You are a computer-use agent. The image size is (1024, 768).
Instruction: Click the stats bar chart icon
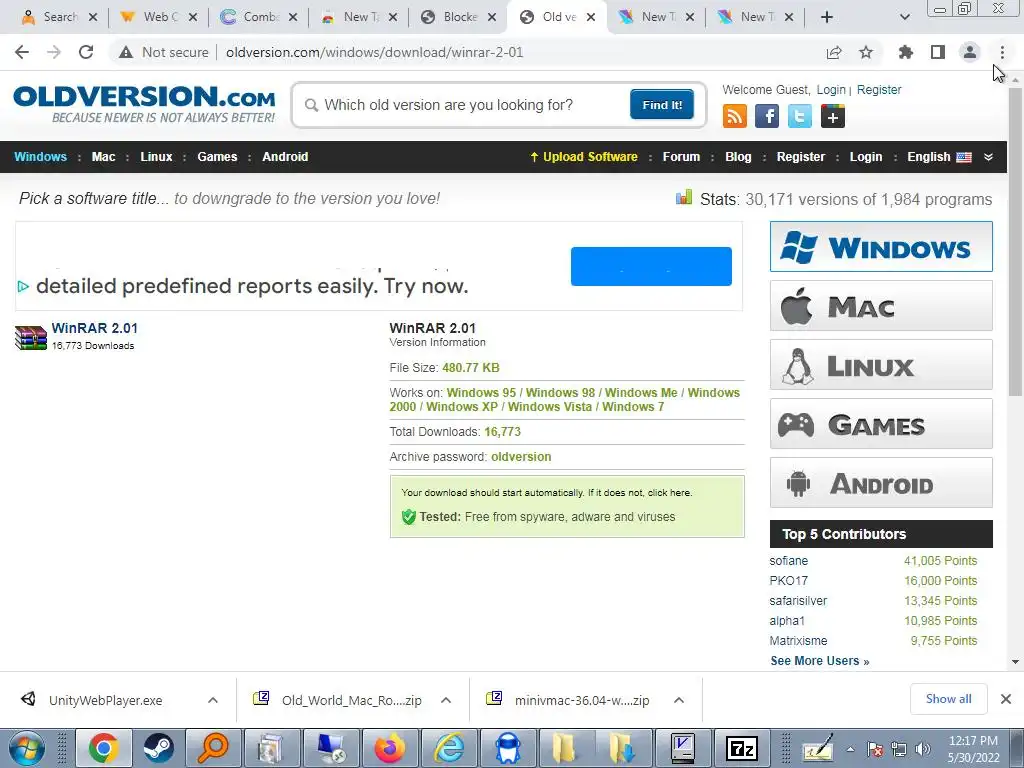(x=684, y=197)
